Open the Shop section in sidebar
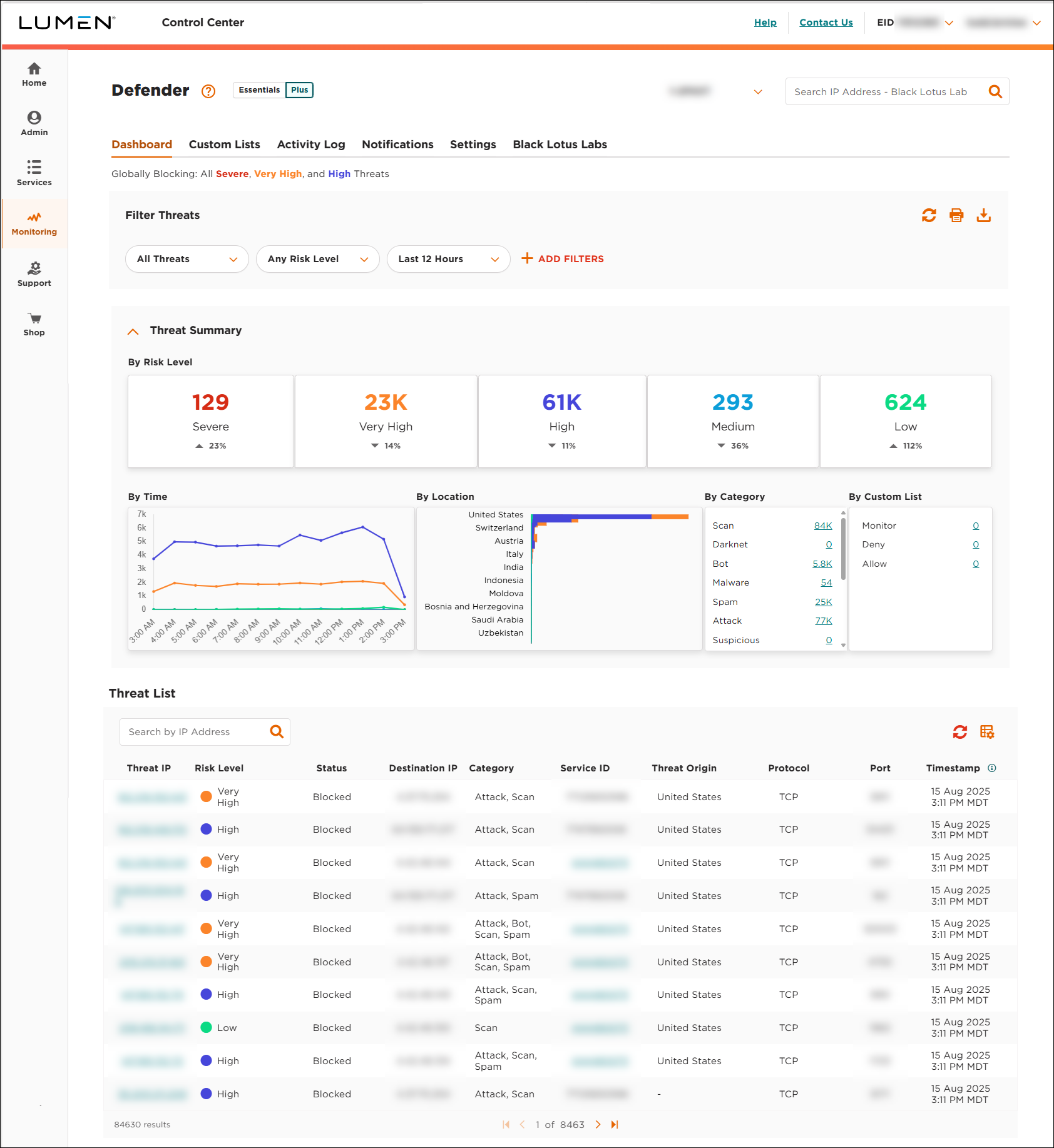Screen dimensions: 1054x1148 34,324
